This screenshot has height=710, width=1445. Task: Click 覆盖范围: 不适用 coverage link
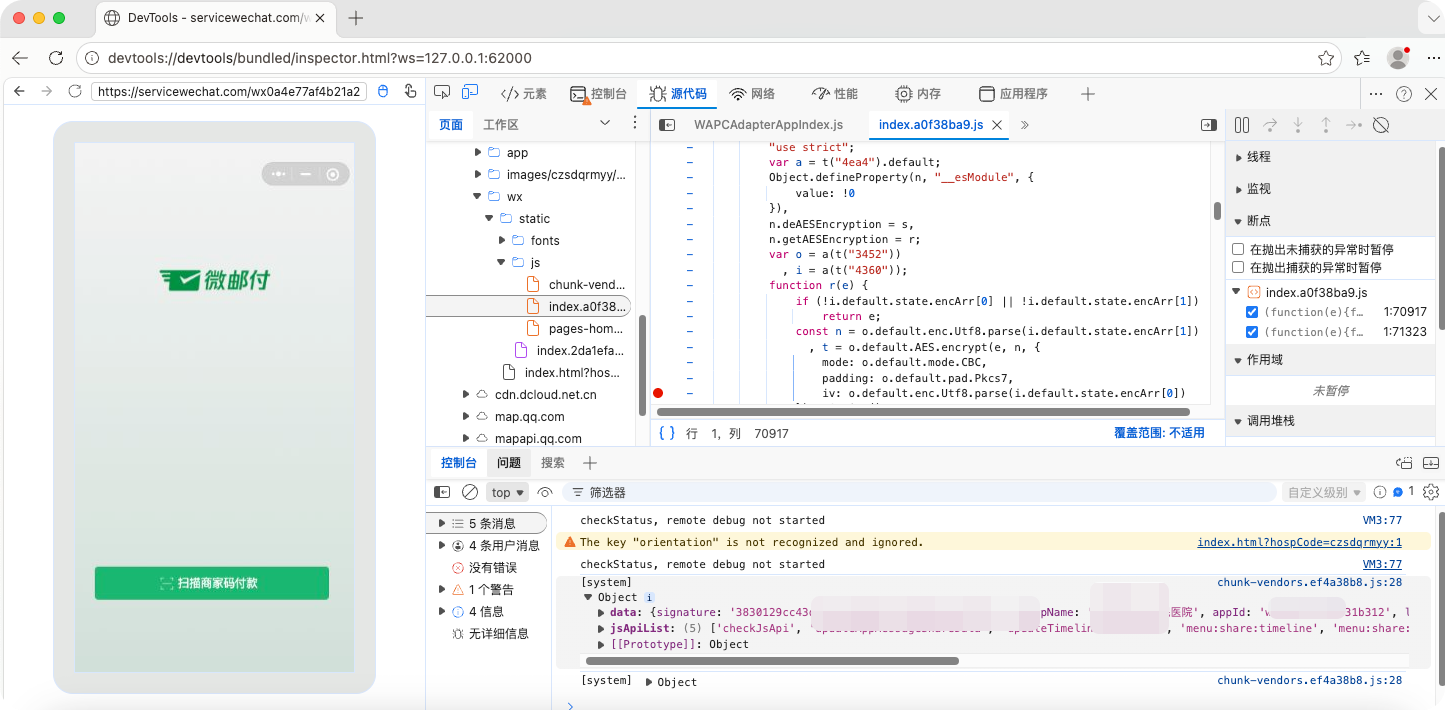point(1159,433)
